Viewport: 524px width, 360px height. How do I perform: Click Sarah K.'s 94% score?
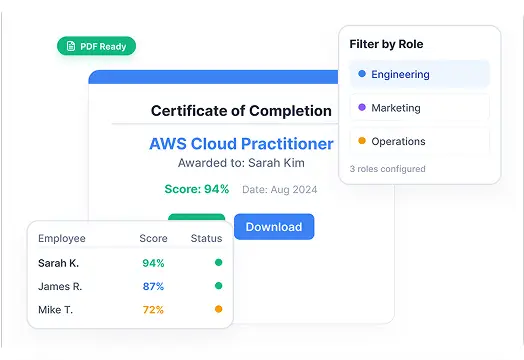coord(153,263)
